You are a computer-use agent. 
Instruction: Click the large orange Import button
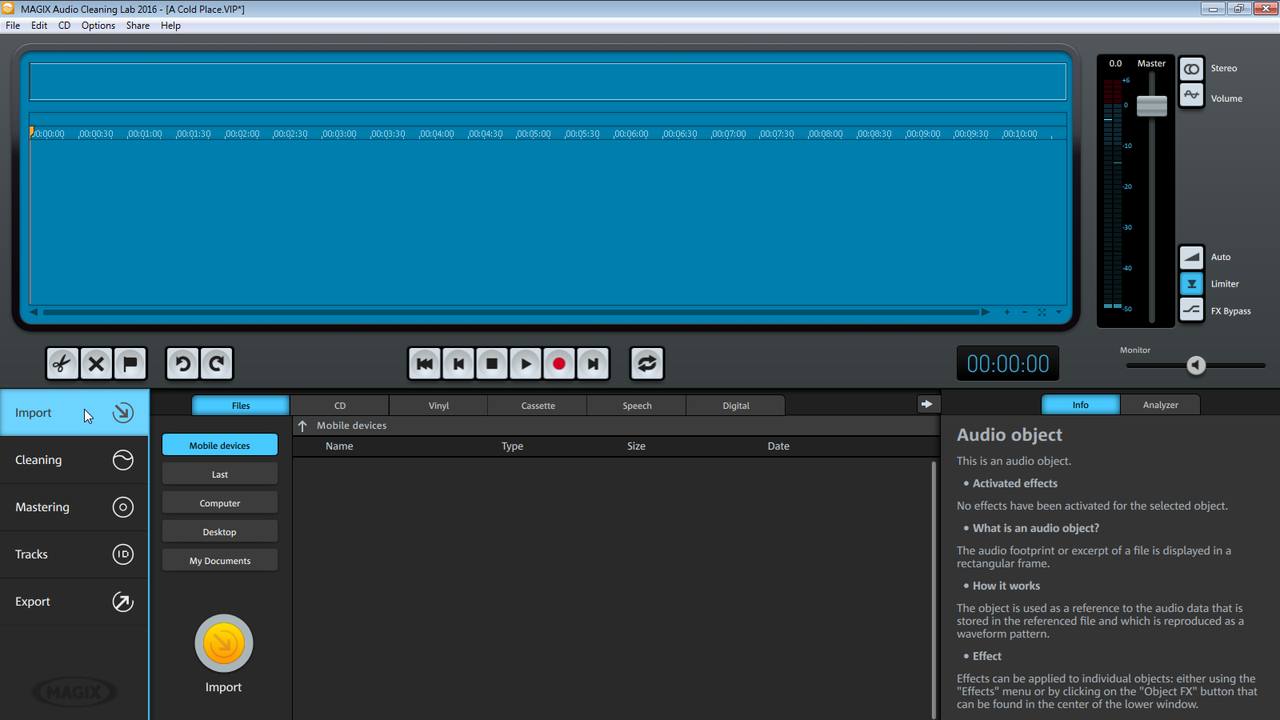tap(224, 644)
